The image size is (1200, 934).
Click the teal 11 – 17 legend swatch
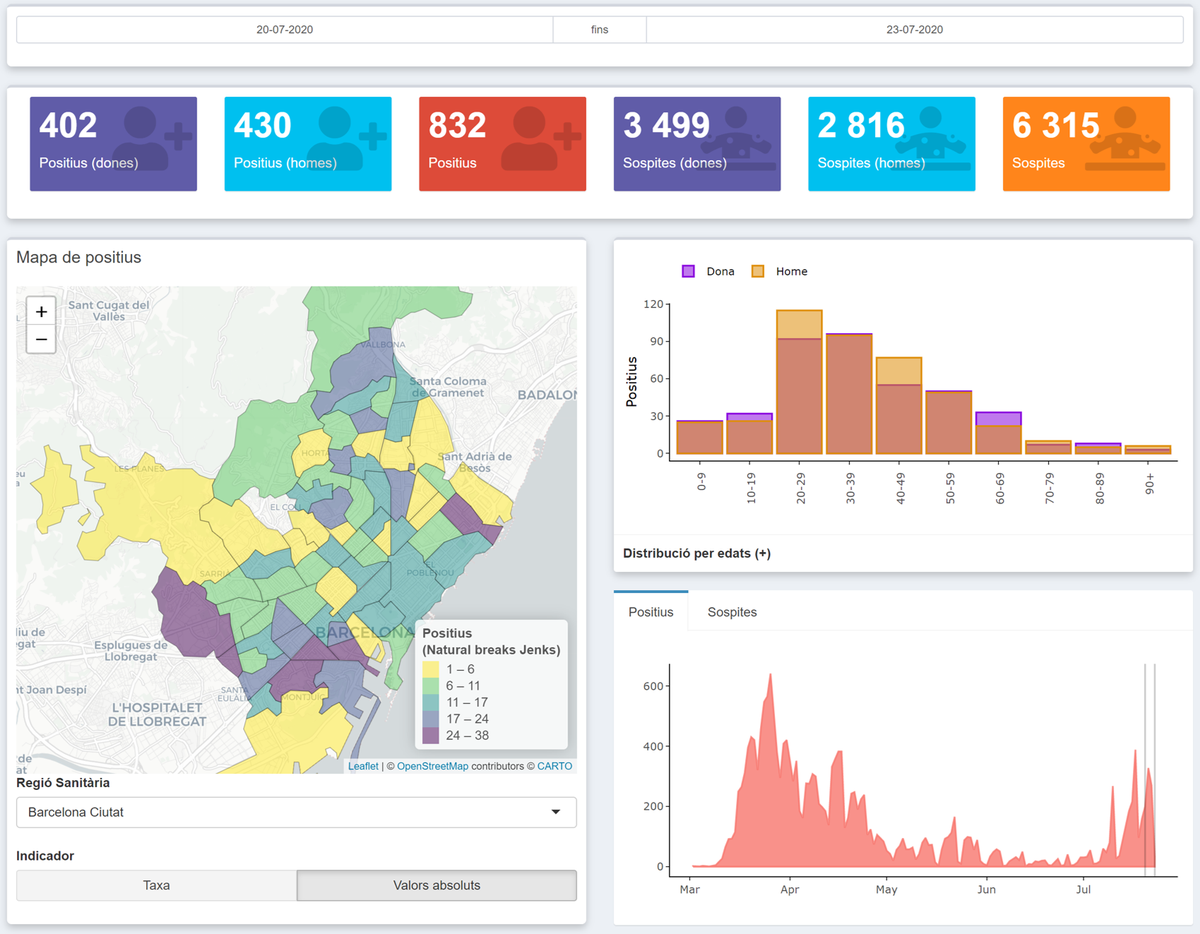tap(430, 702)
